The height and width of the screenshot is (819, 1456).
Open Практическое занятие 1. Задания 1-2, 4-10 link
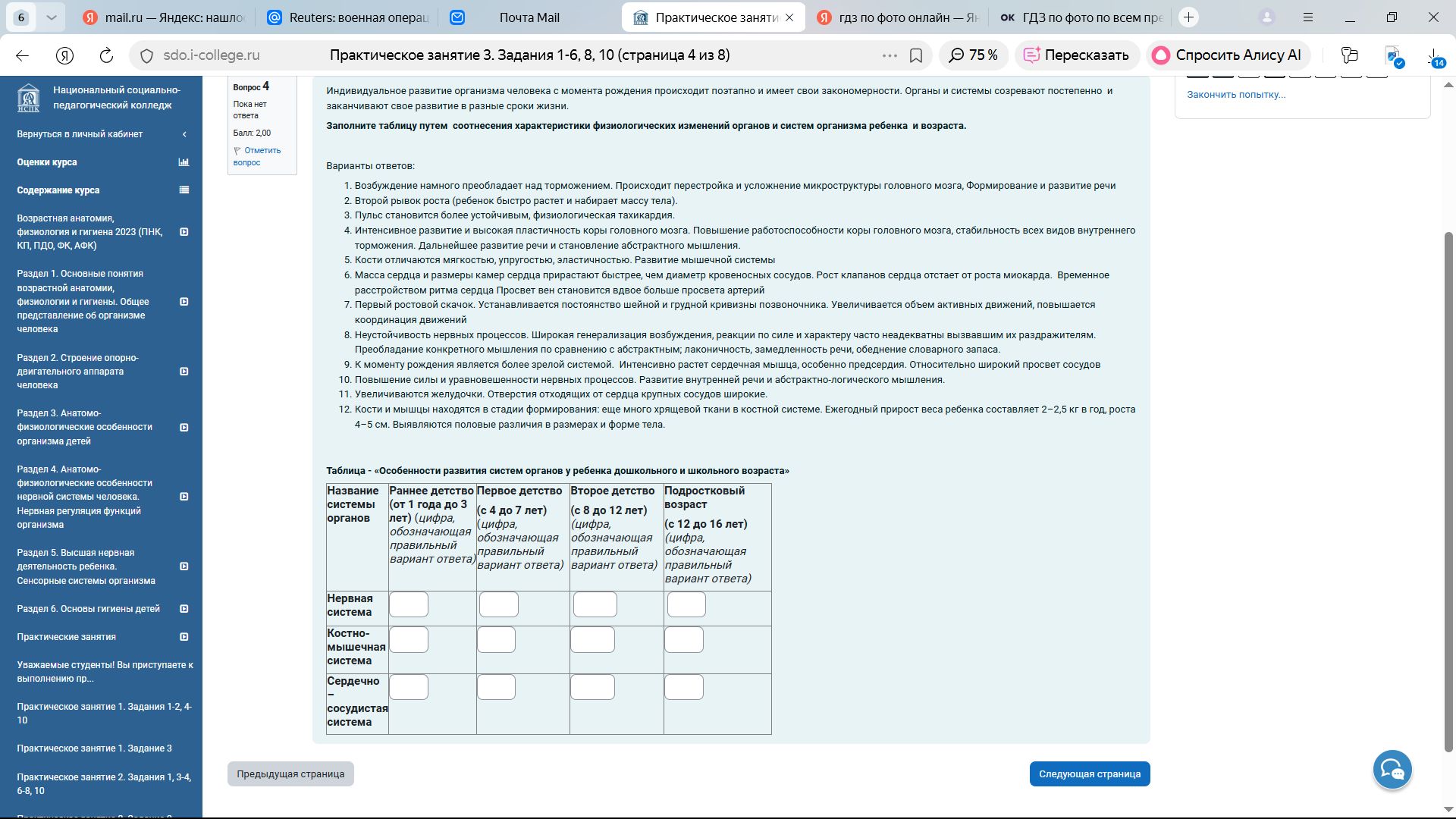click(x=105, y=714)
